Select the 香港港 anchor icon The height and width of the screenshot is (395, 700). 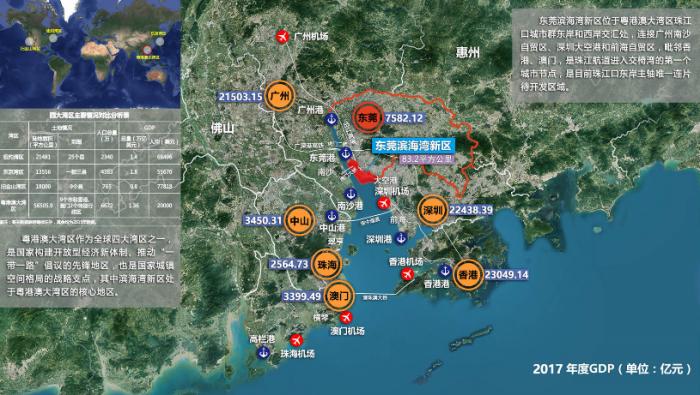tap(445, 270)
